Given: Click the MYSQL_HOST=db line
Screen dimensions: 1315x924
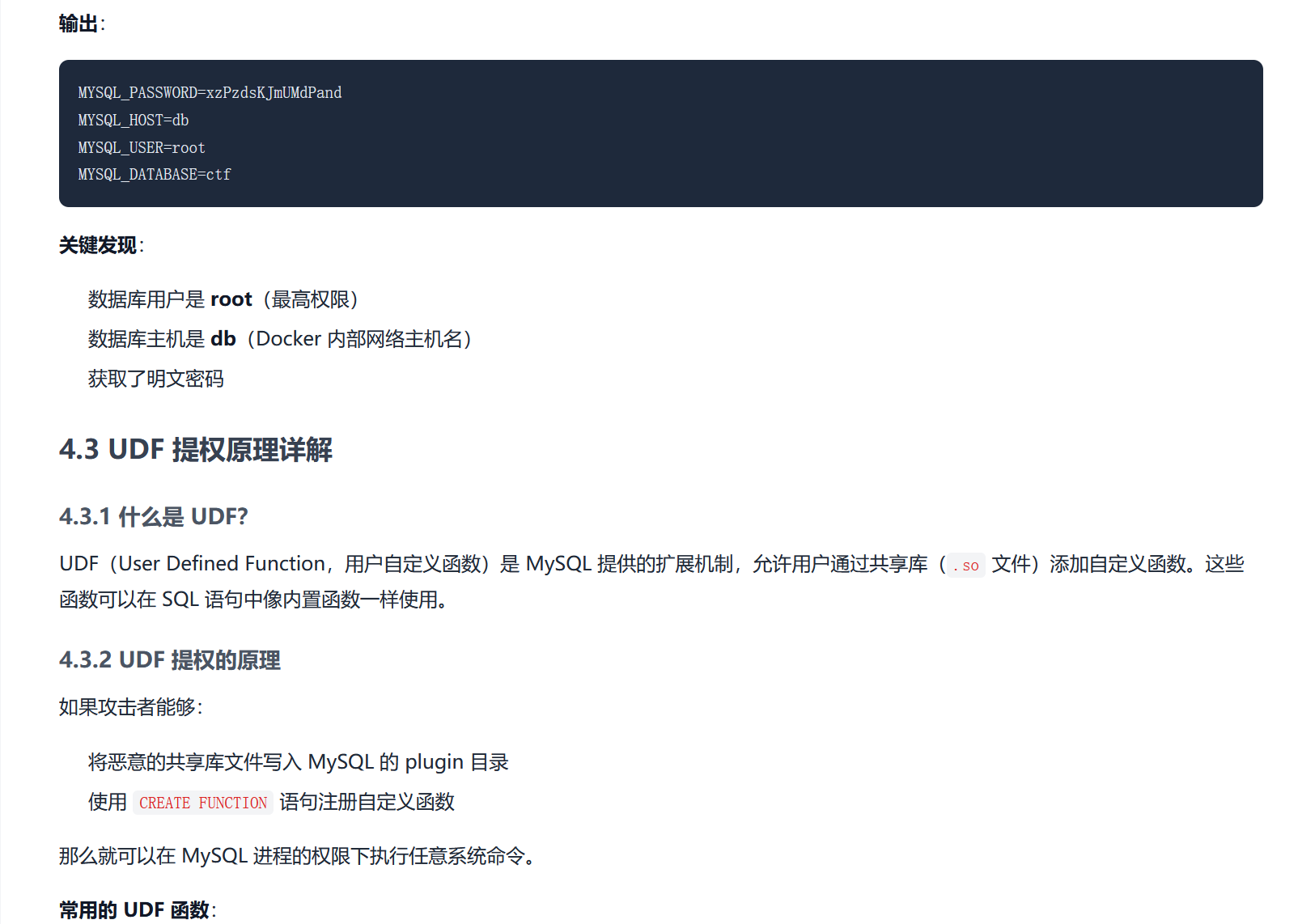Looking at the screenshot, I should [x=134, y=120].
